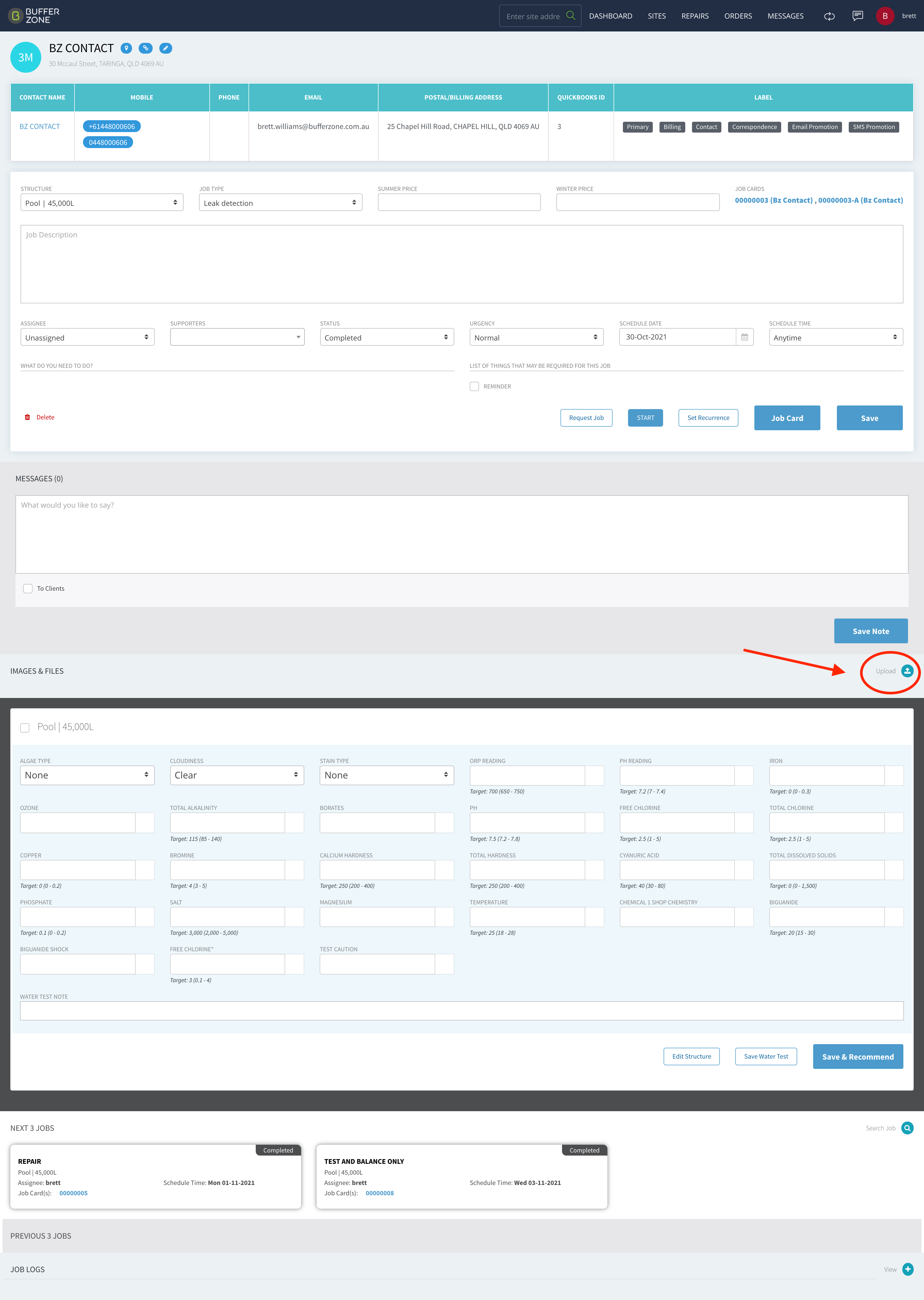The image size is (924, 1300).
Task: Click the Upload icon in Images & Files
Action: pos(907,671)
